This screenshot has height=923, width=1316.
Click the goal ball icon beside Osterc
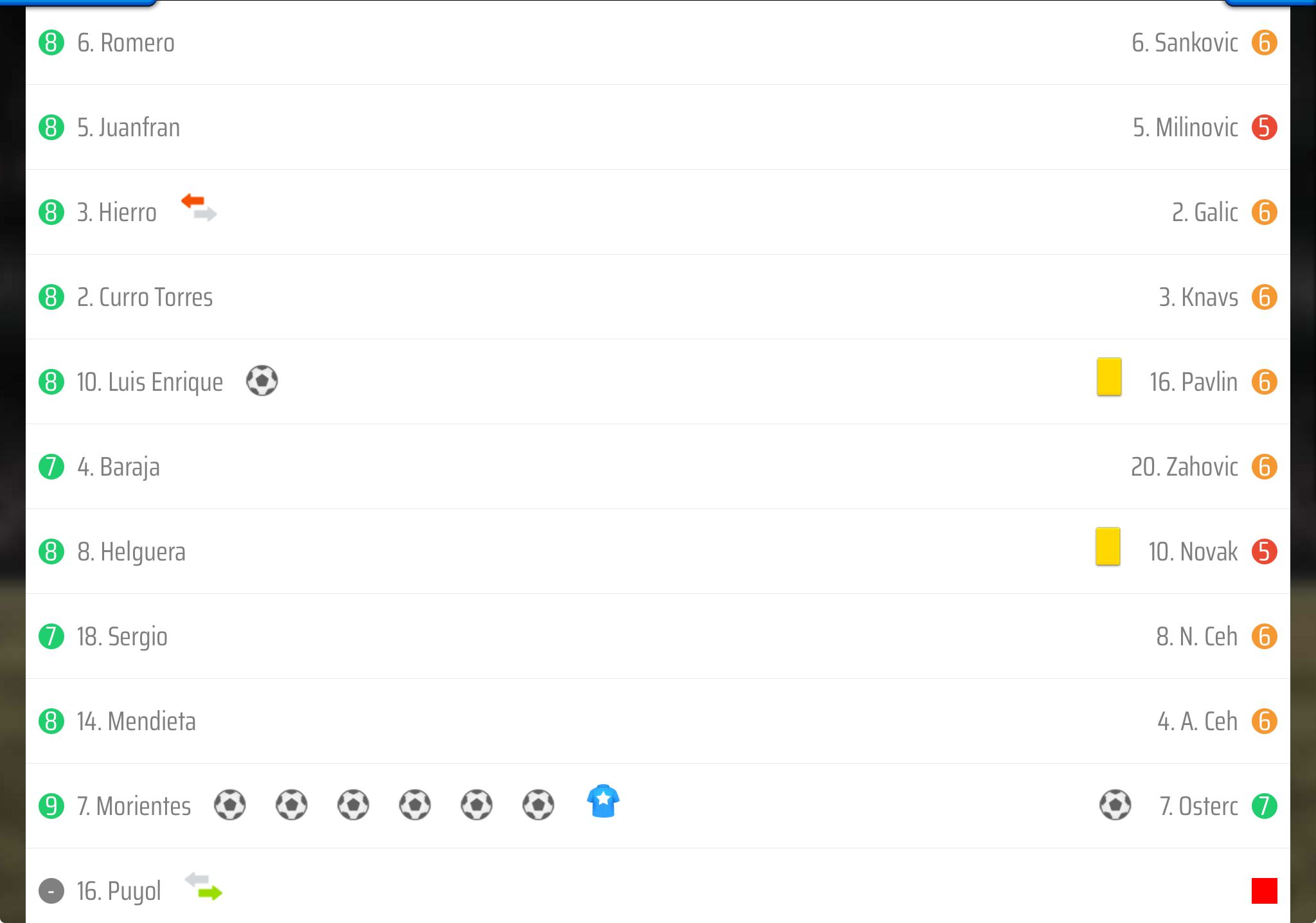(x=1116, y=805)
